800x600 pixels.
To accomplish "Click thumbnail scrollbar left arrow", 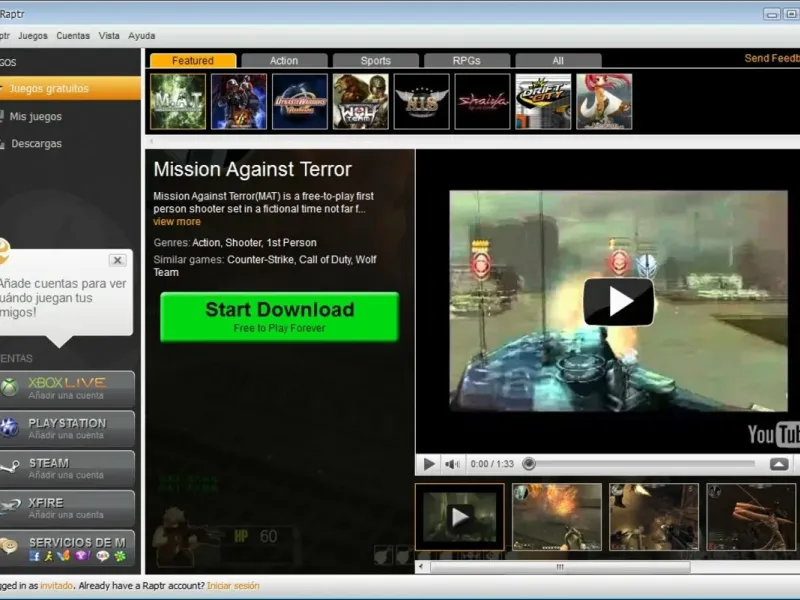I will 421,566.
